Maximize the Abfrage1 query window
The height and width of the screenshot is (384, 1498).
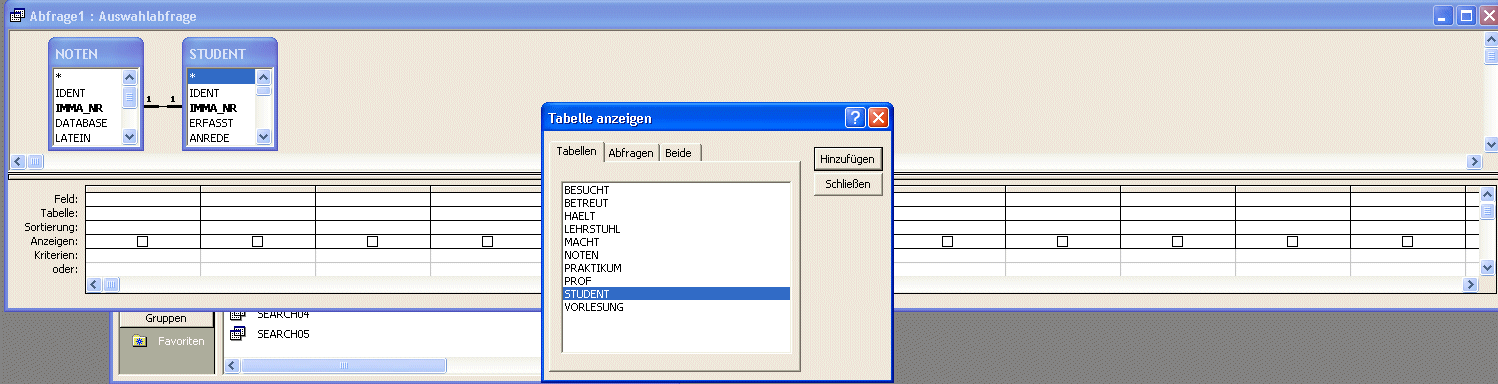(x=1466, y=16)
